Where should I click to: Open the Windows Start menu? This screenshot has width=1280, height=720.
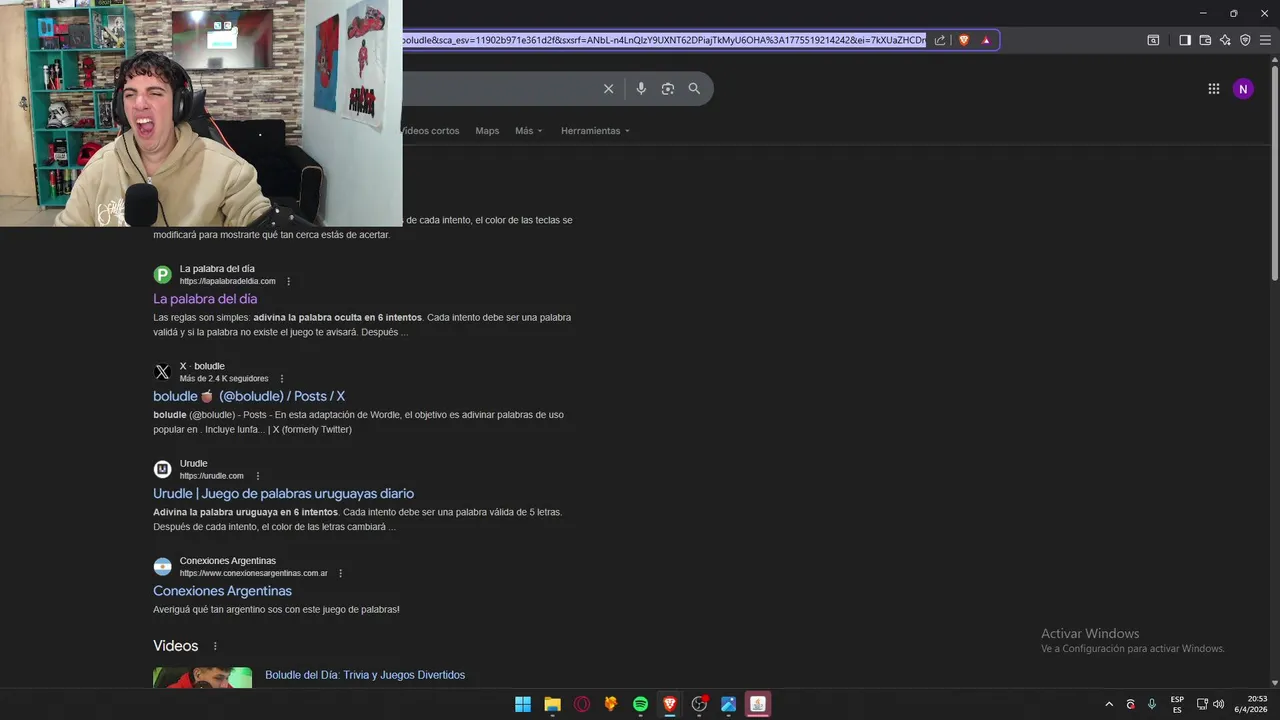click(523, 704)
